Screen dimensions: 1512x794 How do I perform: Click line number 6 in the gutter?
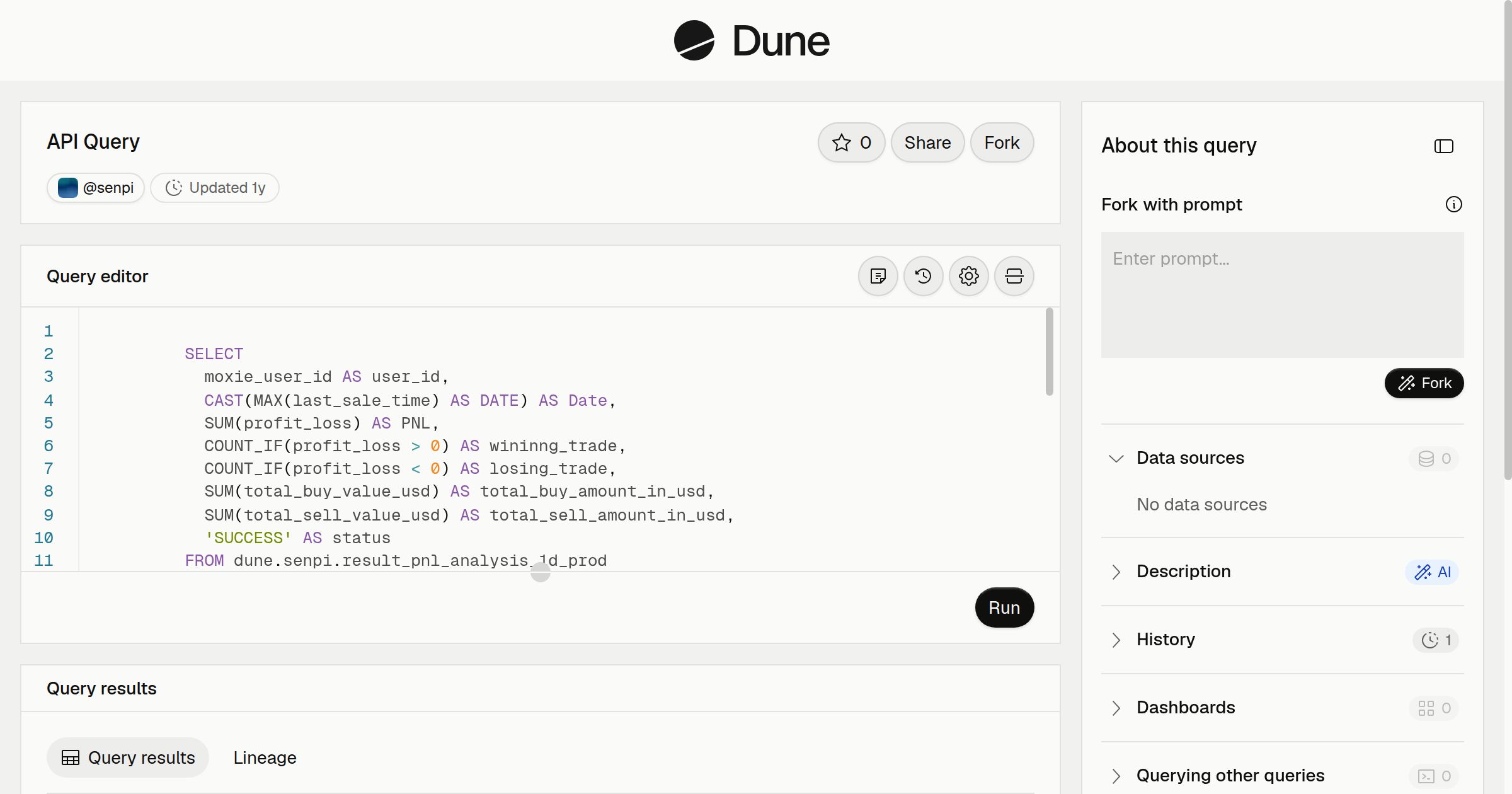49,446
